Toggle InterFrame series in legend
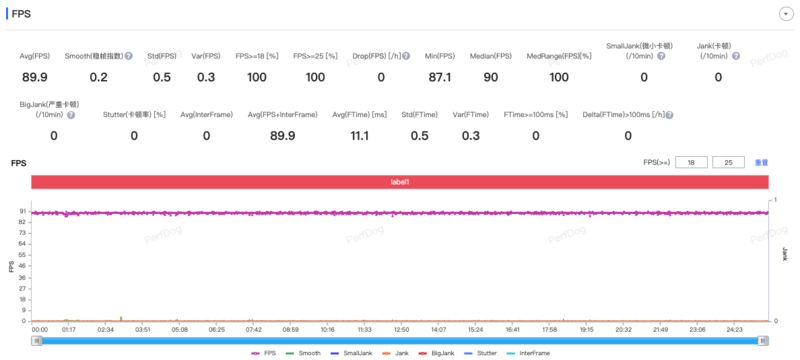This screenshot has height=360, width=800. pyautogui.click(x=529, y=353)
